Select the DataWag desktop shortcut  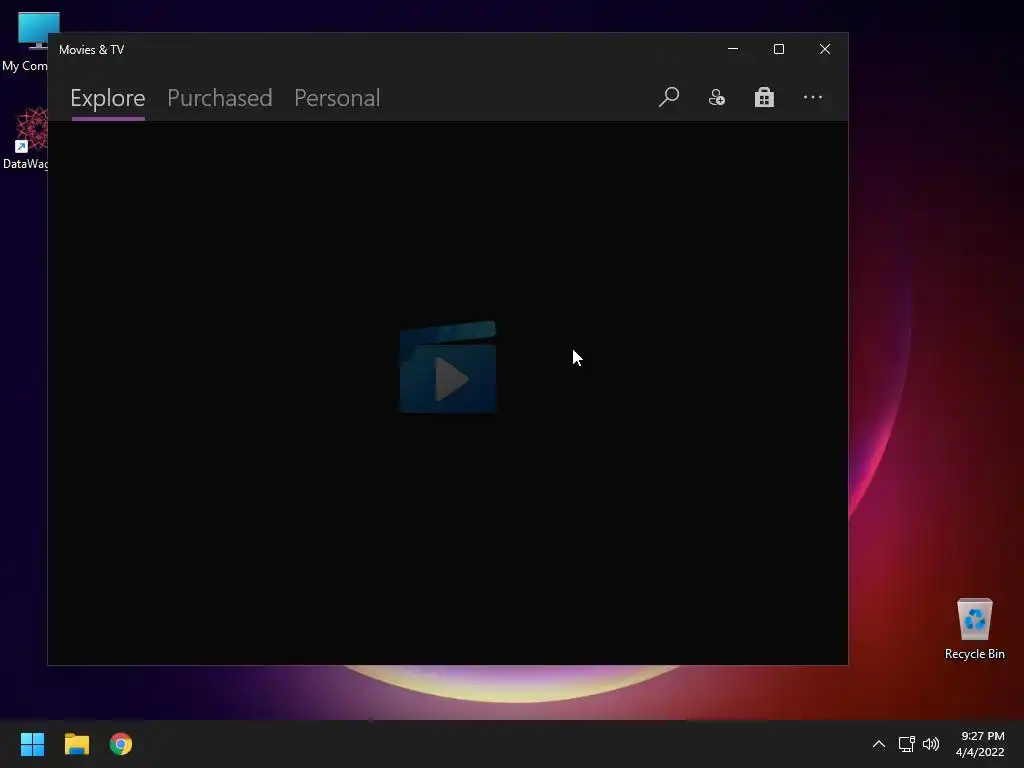[x=25, y=138]
